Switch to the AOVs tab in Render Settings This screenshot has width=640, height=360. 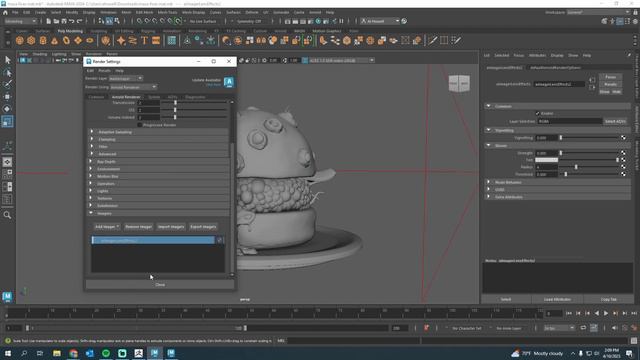pos(172,97)
